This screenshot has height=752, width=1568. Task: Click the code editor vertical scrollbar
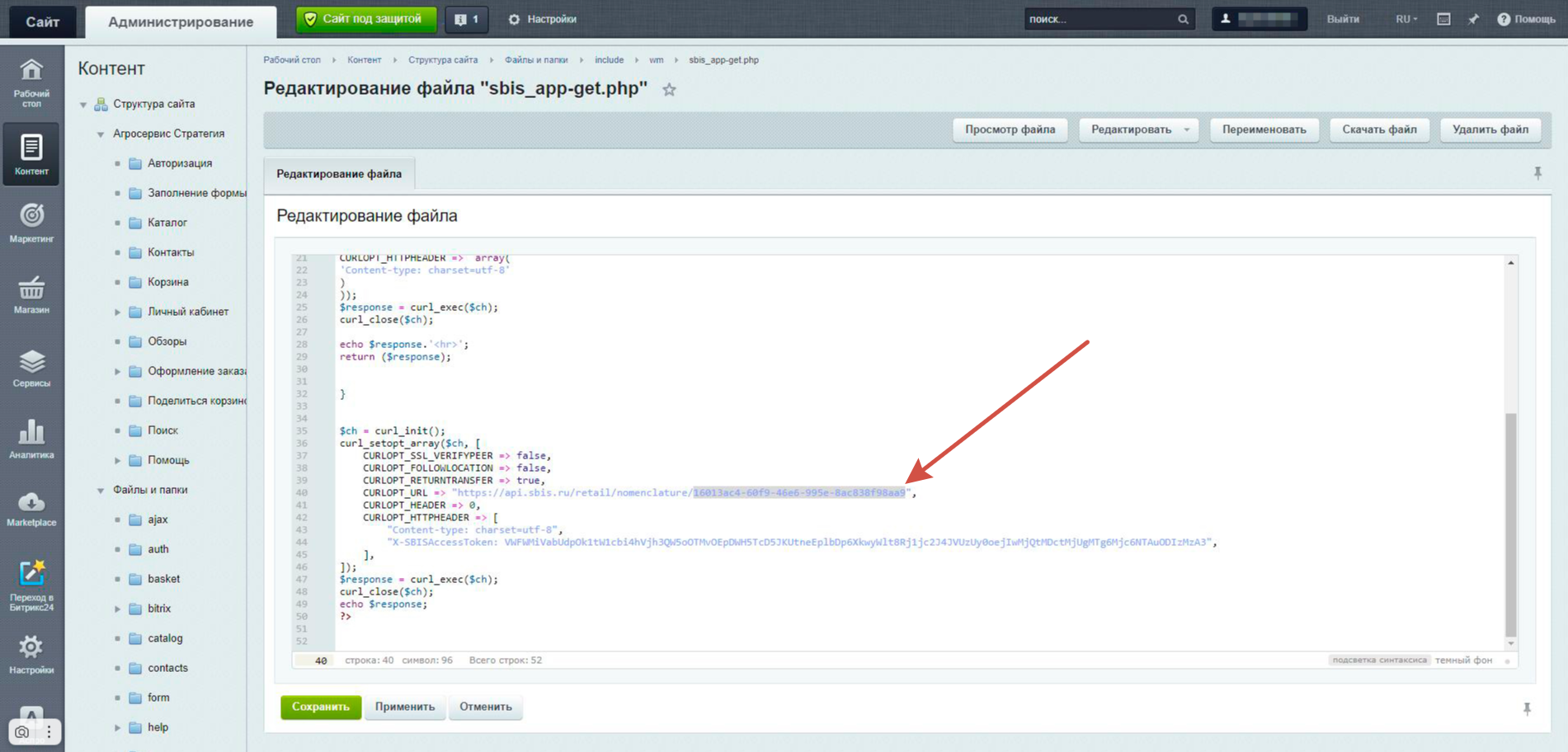pos(1511,524)
